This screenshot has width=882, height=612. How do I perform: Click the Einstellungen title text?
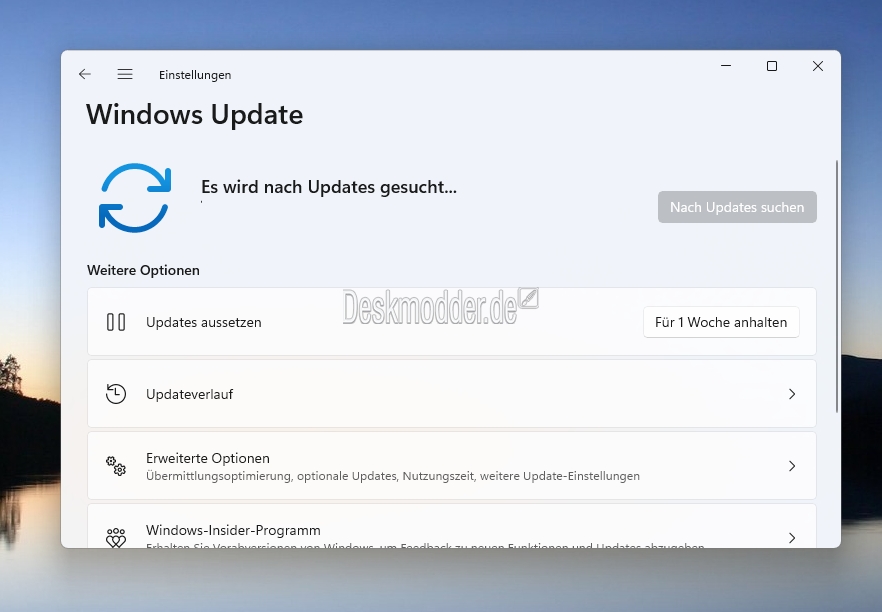click(195, 75)
